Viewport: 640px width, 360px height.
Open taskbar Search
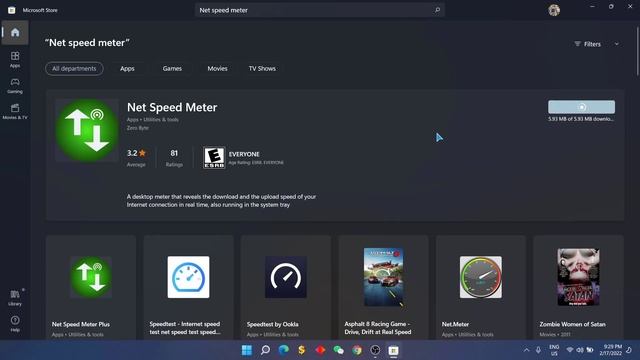tap(265, 350)
